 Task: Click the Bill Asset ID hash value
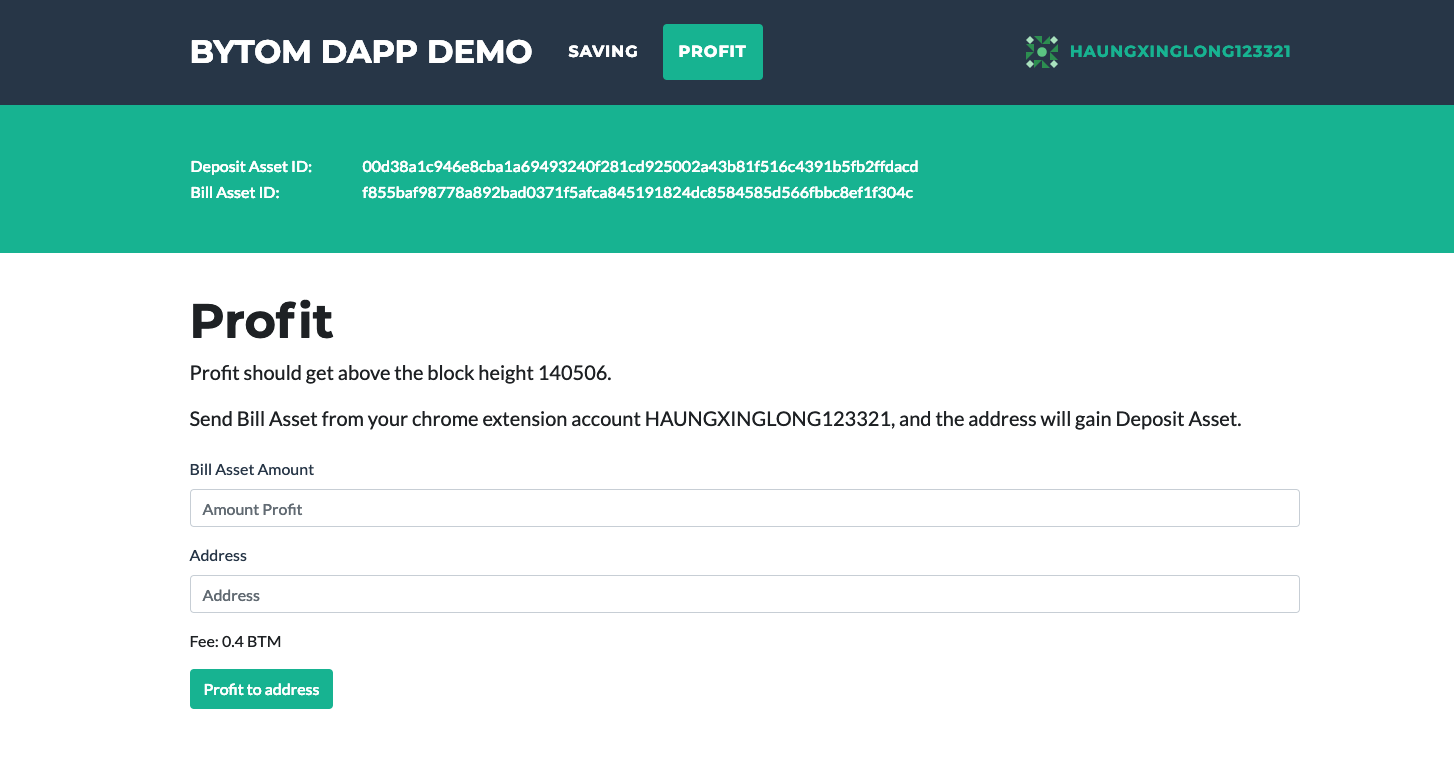click(637, 192)
